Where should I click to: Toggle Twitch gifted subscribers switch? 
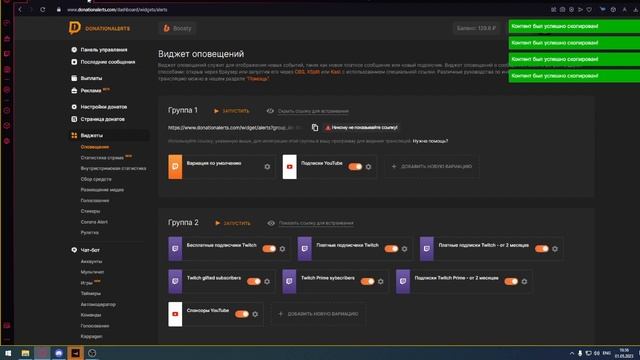[x=253, y=281]
